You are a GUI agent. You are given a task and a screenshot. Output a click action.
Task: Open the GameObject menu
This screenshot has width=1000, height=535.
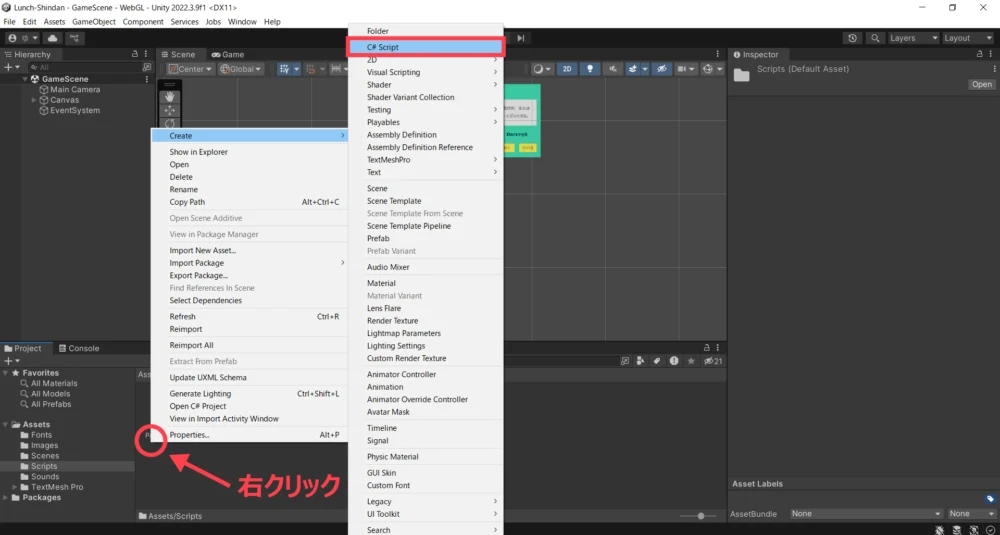[94, 22]
